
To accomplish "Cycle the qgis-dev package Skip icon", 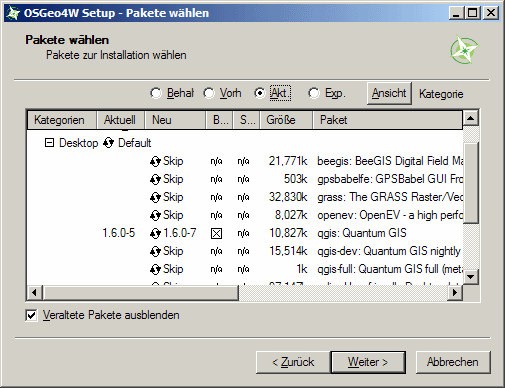I will [x=155, y=251].
